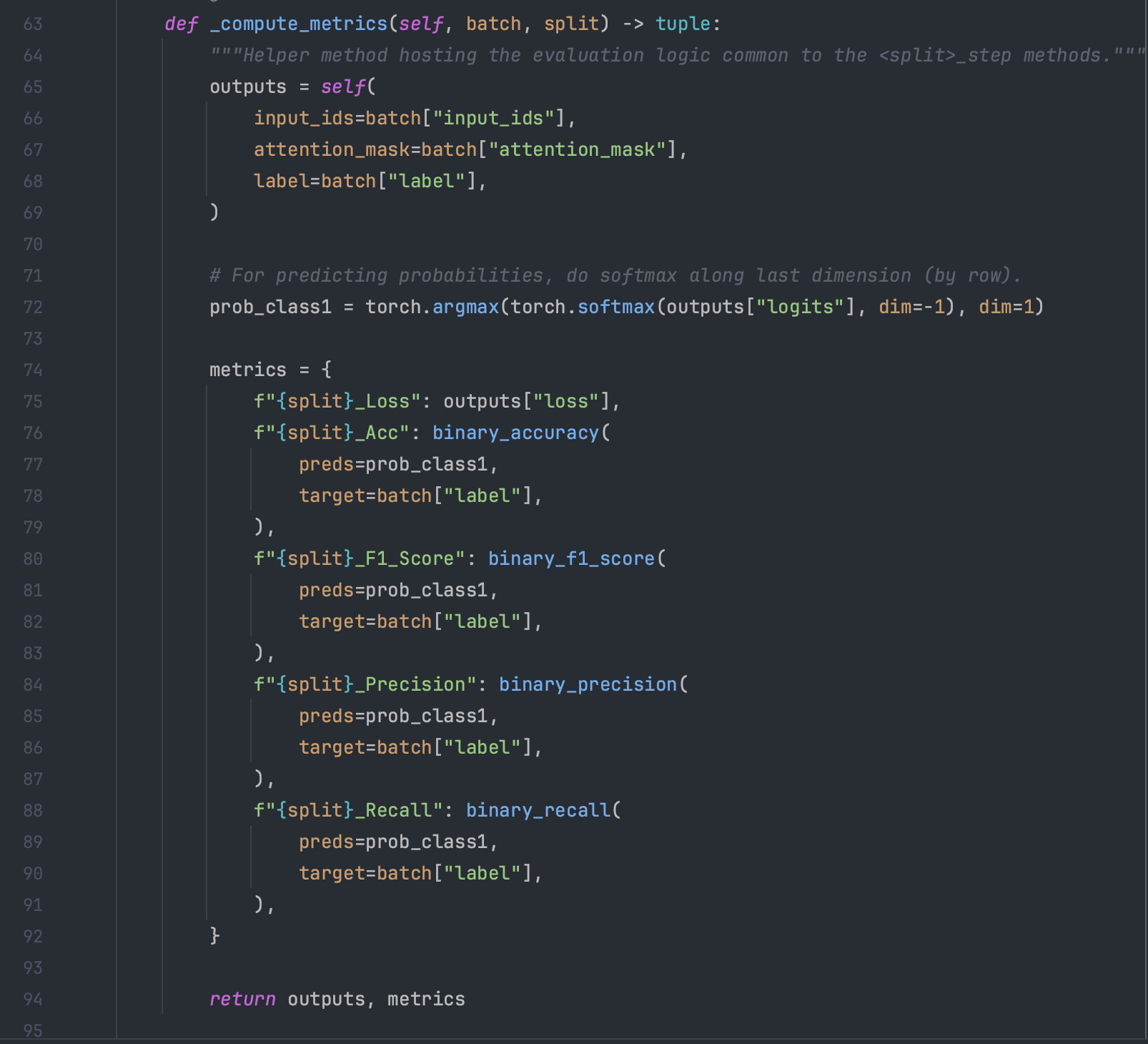Click 'target=batch["label"]' on line 90
1148x1044 pixels.
(415, 874)
